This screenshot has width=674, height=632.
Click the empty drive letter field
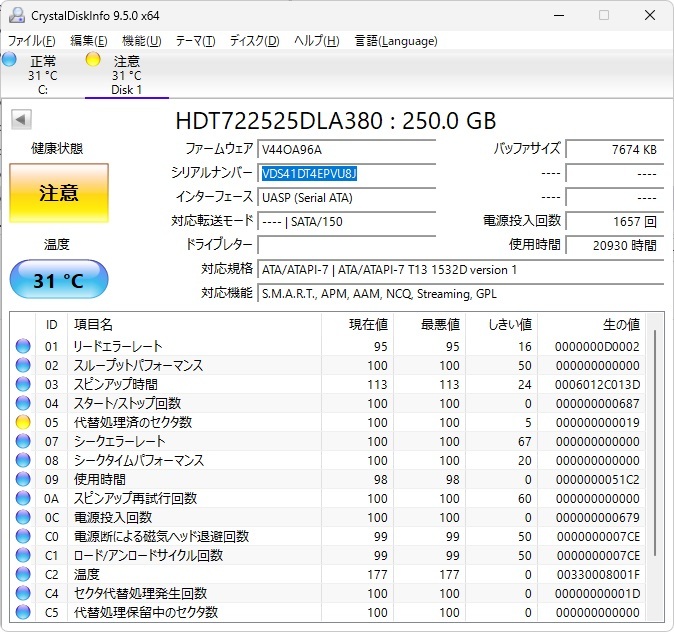click(x=346, y=245)
